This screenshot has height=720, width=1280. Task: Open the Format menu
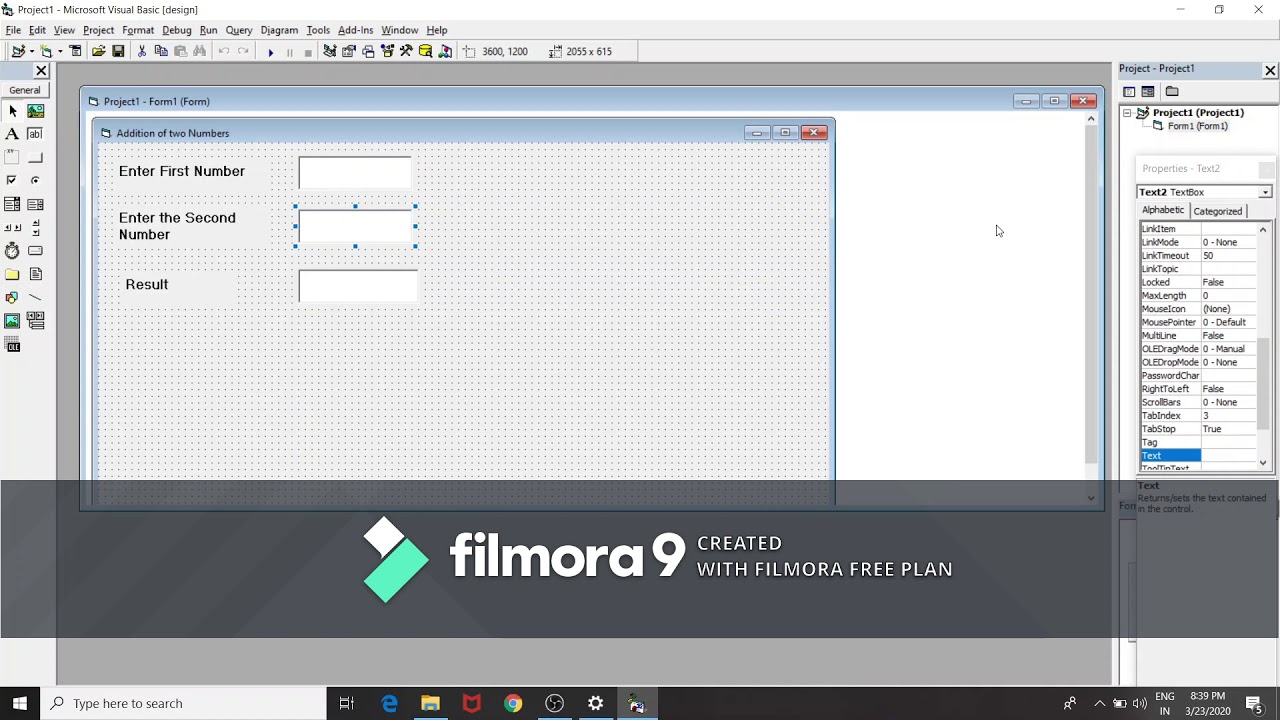138,30
